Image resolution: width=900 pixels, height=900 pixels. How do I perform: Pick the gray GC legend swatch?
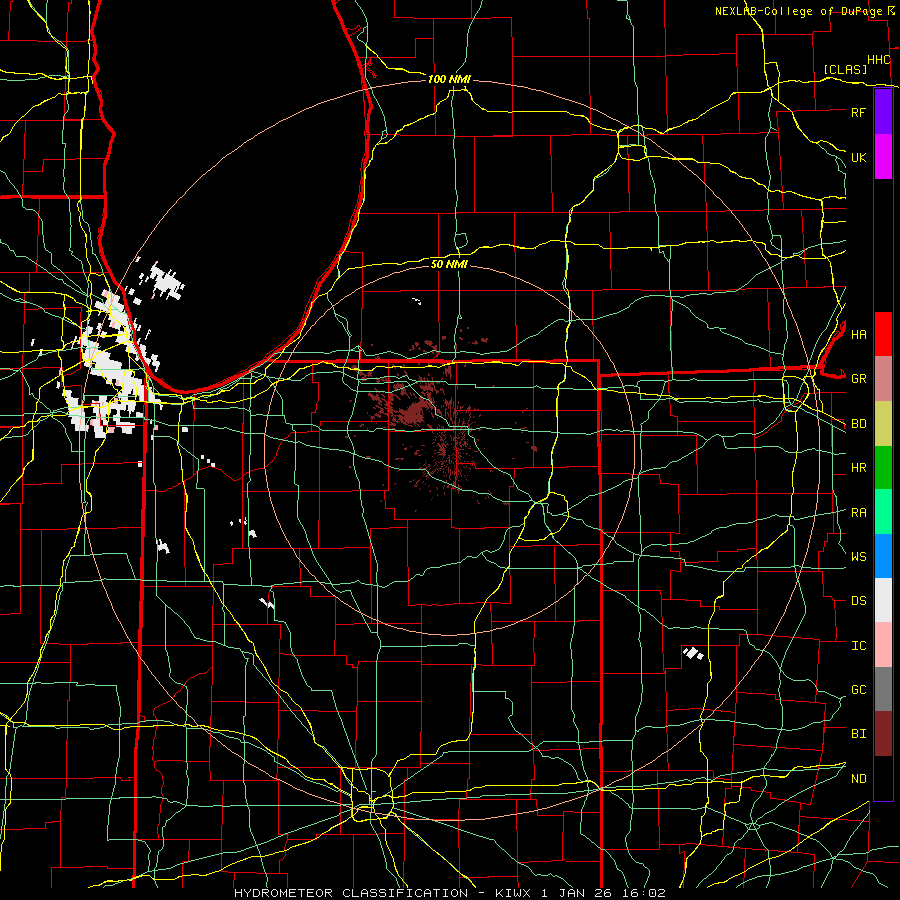pos(883,689)
